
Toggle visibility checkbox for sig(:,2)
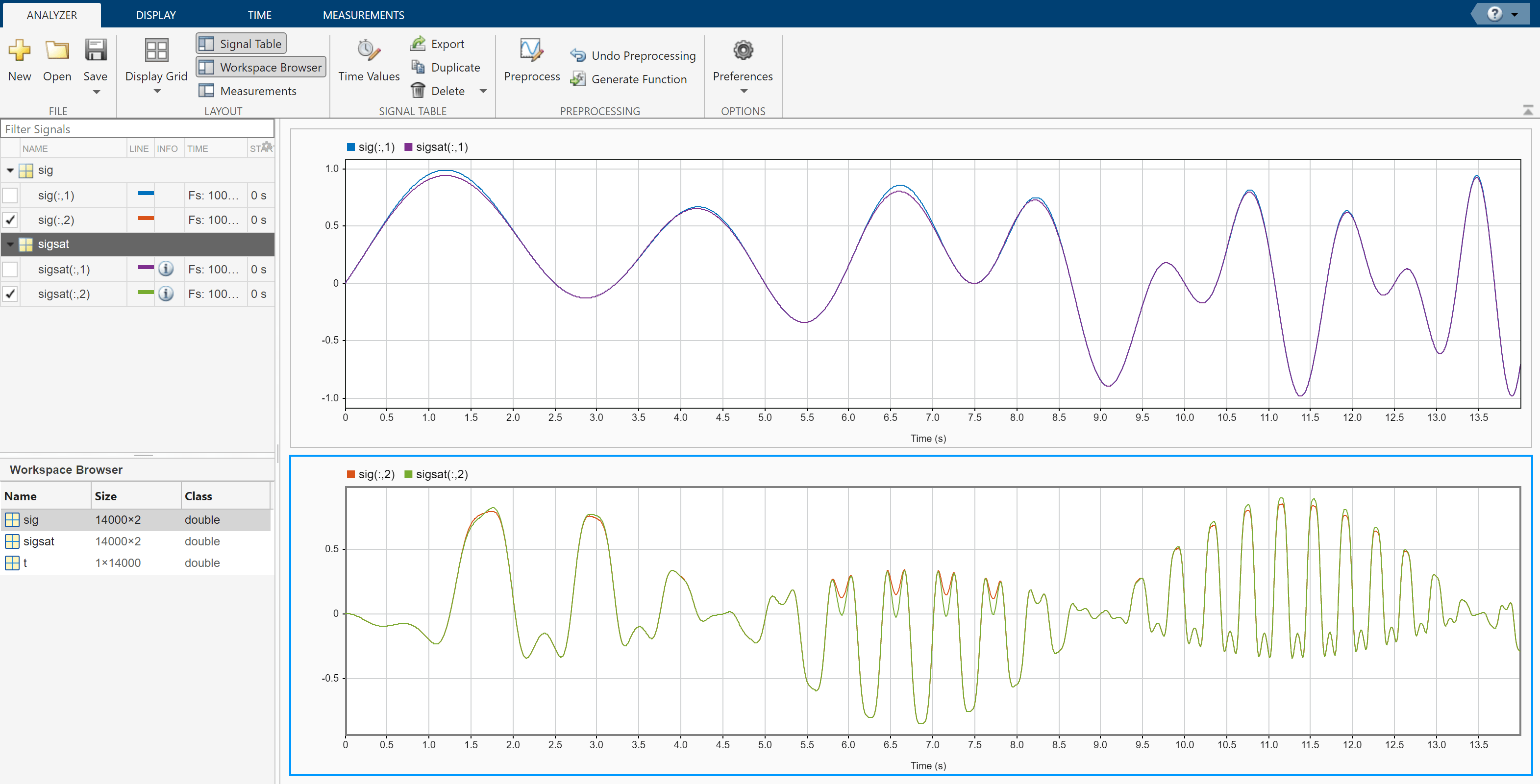(10, 220)
